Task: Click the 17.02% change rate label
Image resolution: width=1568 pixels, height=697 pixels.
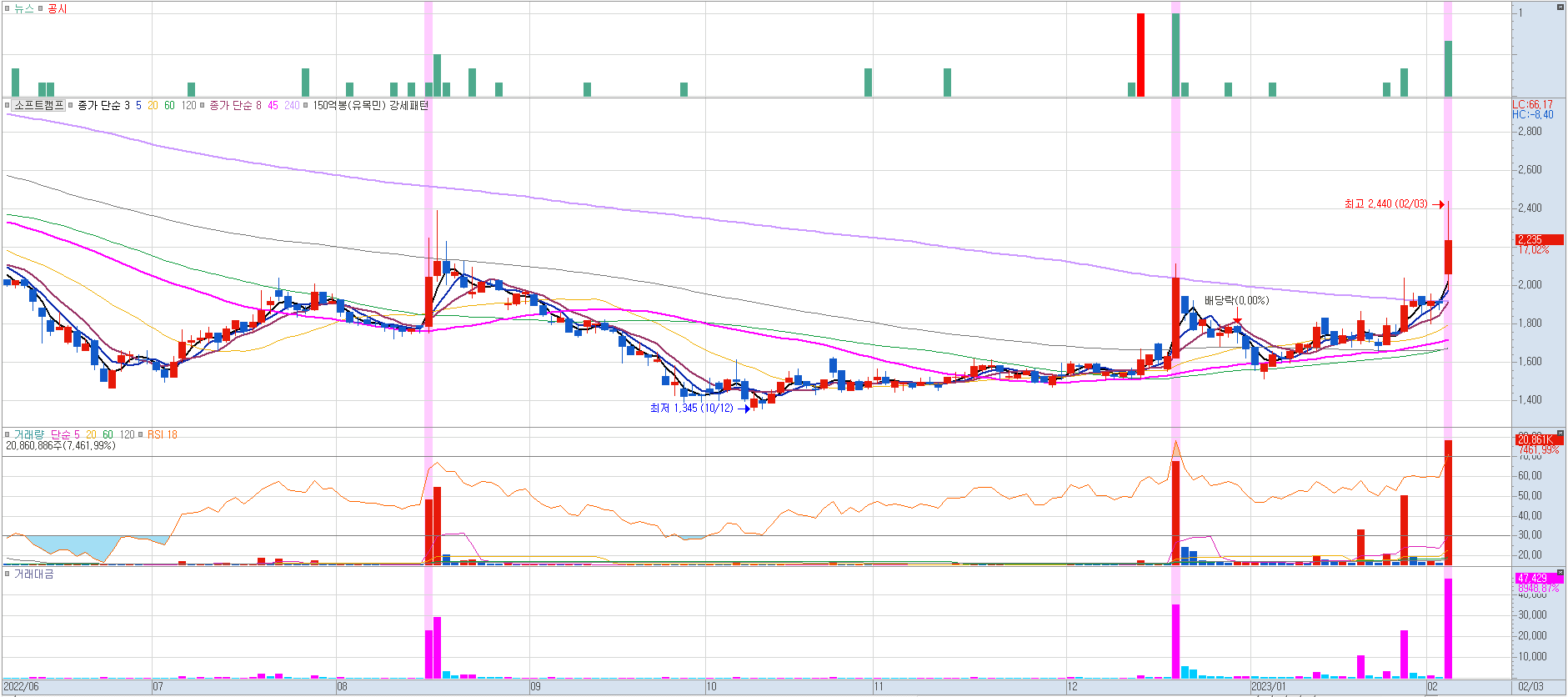Action: click(x=1534, y=249)
